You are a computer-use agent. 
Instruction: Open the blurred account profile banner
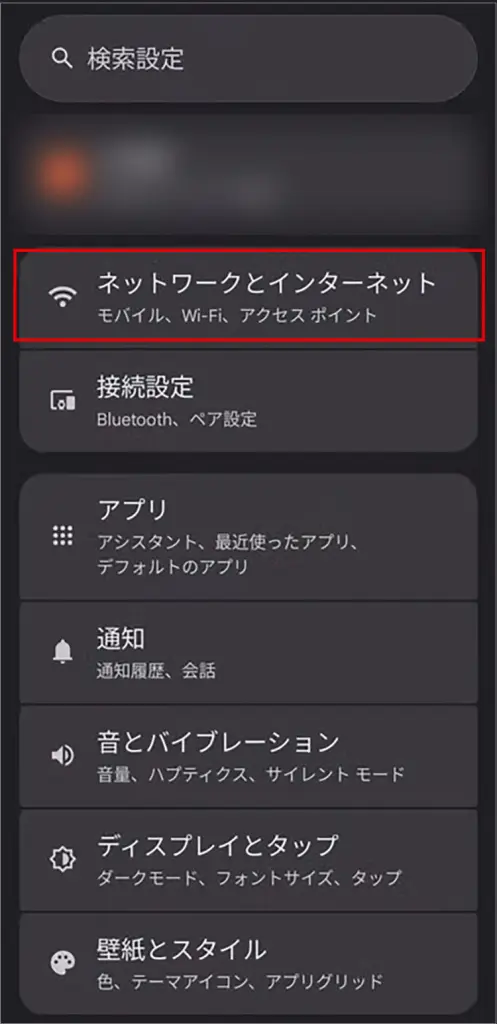point(248,175)
